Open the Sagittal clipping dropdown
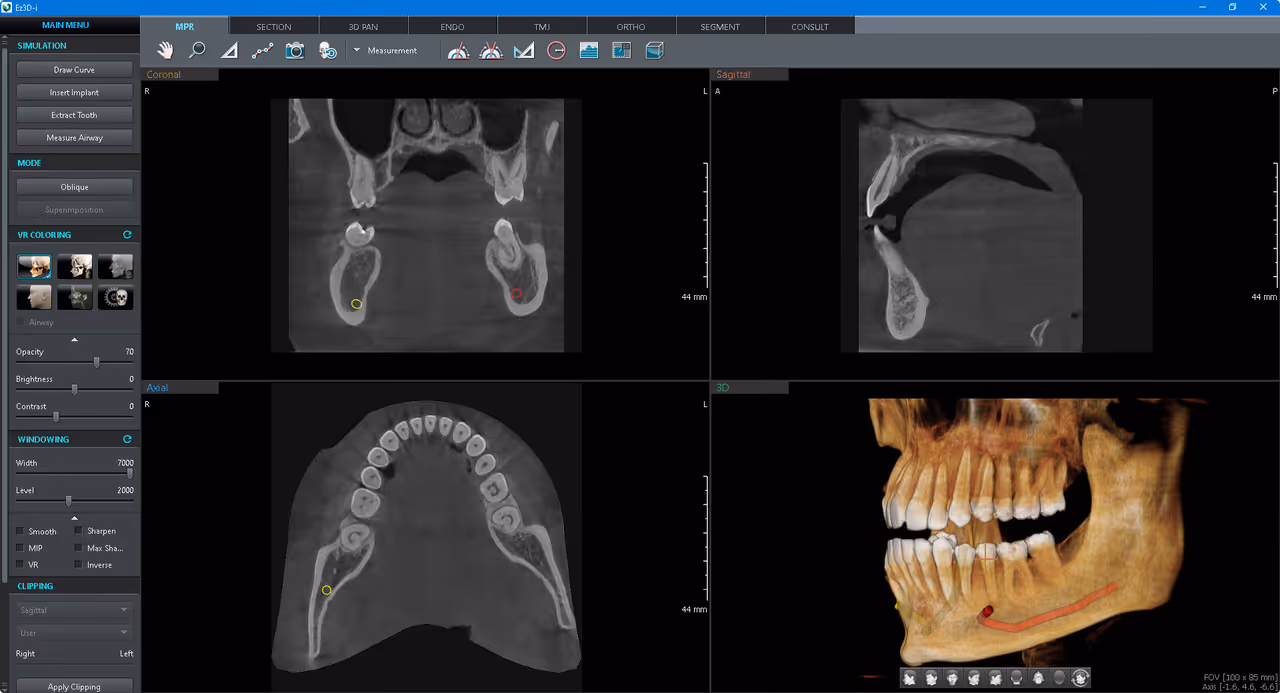The height and width of the screenshot is (693, 1280). (x=74, y=610)
